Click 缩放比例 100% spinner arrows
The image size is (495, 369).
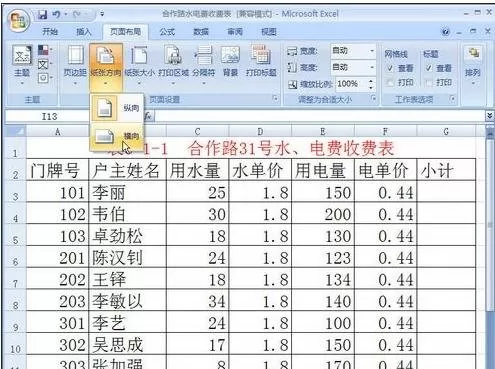(371, 84)
